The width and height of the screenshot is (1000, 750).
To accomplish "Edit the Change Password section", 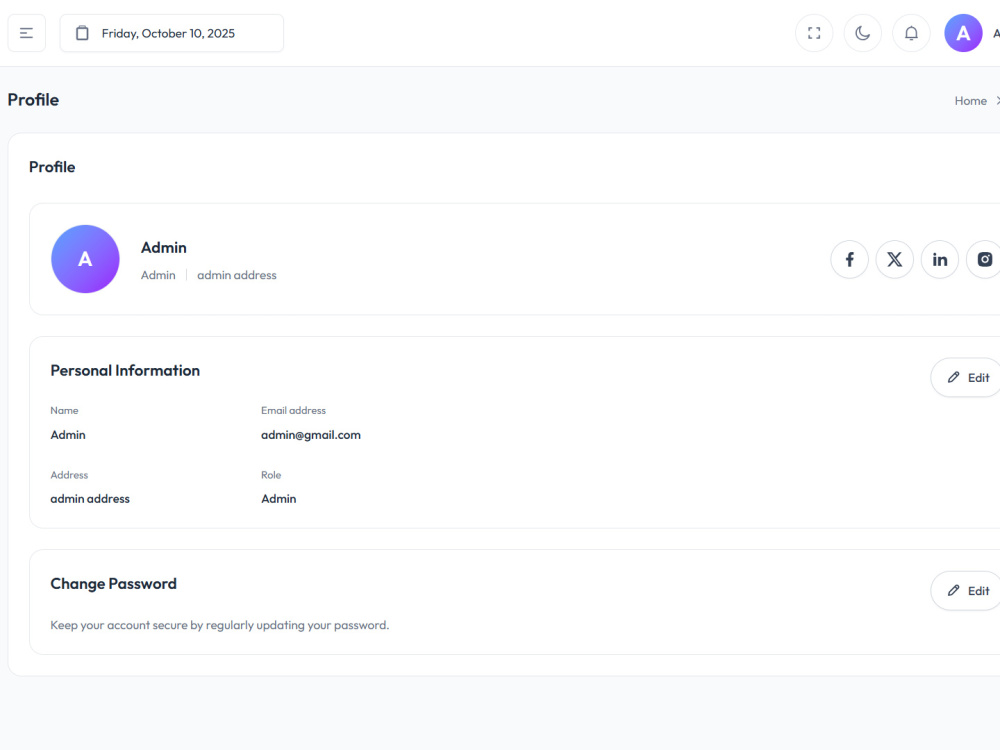I will [966, 591].
